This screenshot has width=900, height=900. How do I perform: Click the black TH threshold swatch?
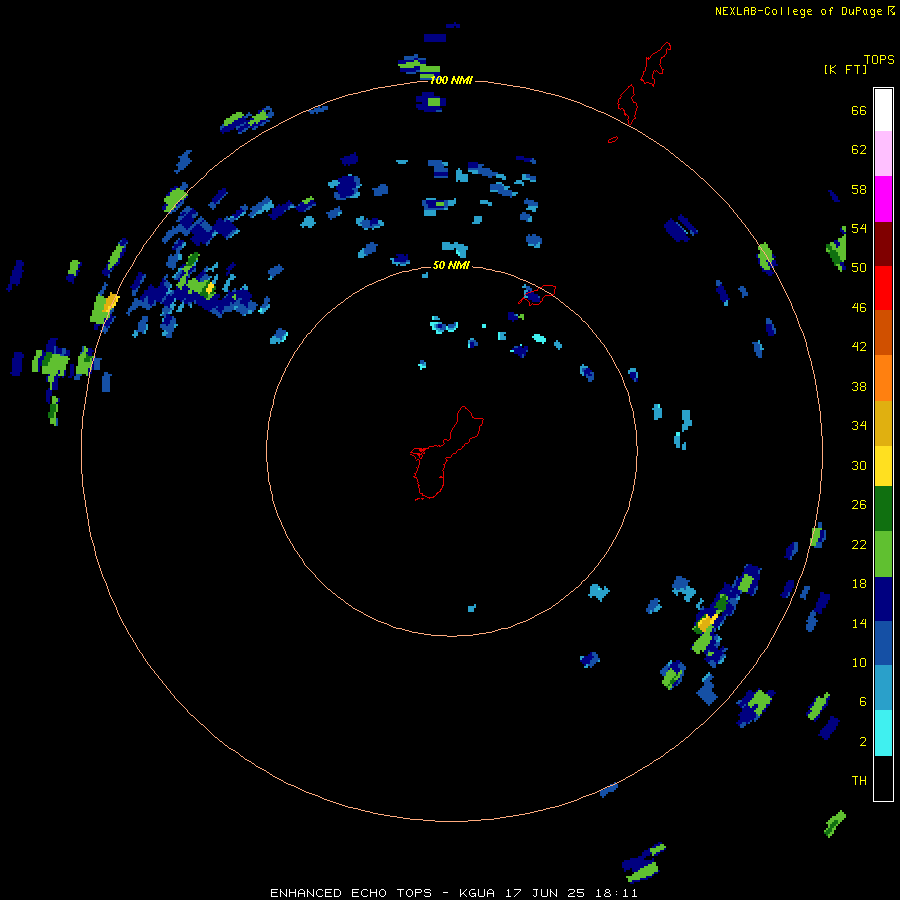point(883,778)
